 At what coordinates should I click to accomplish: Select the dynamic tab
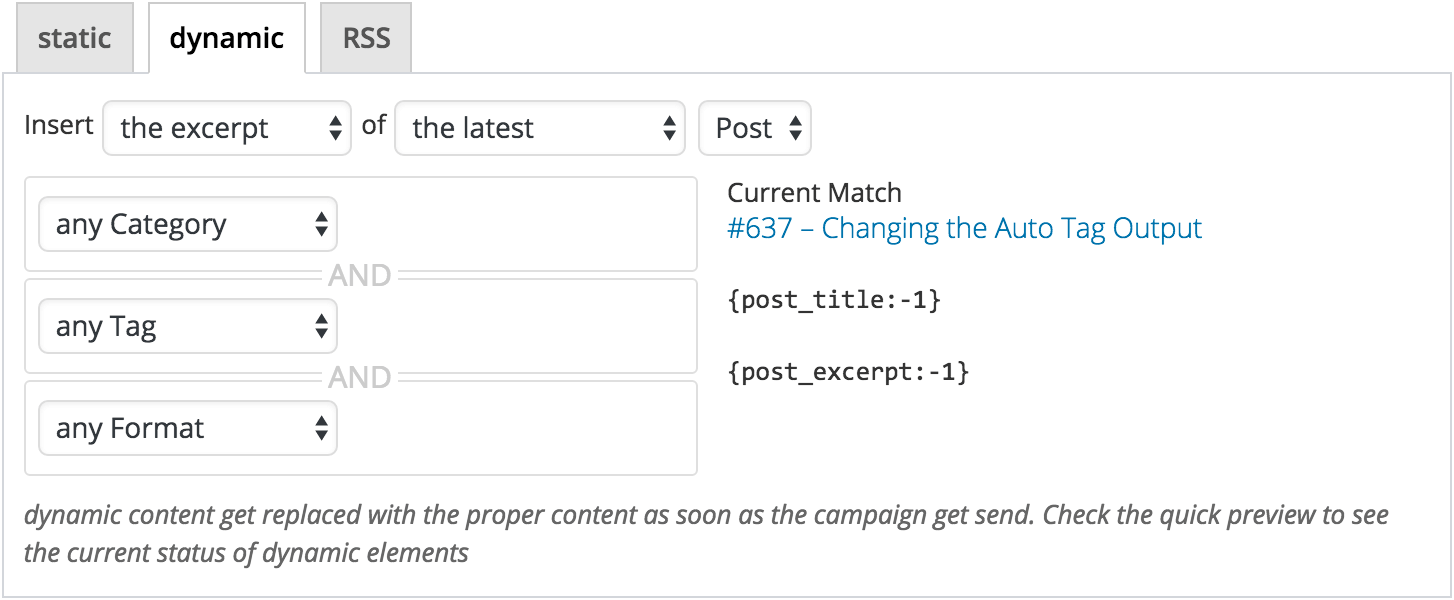pos(226,38)
